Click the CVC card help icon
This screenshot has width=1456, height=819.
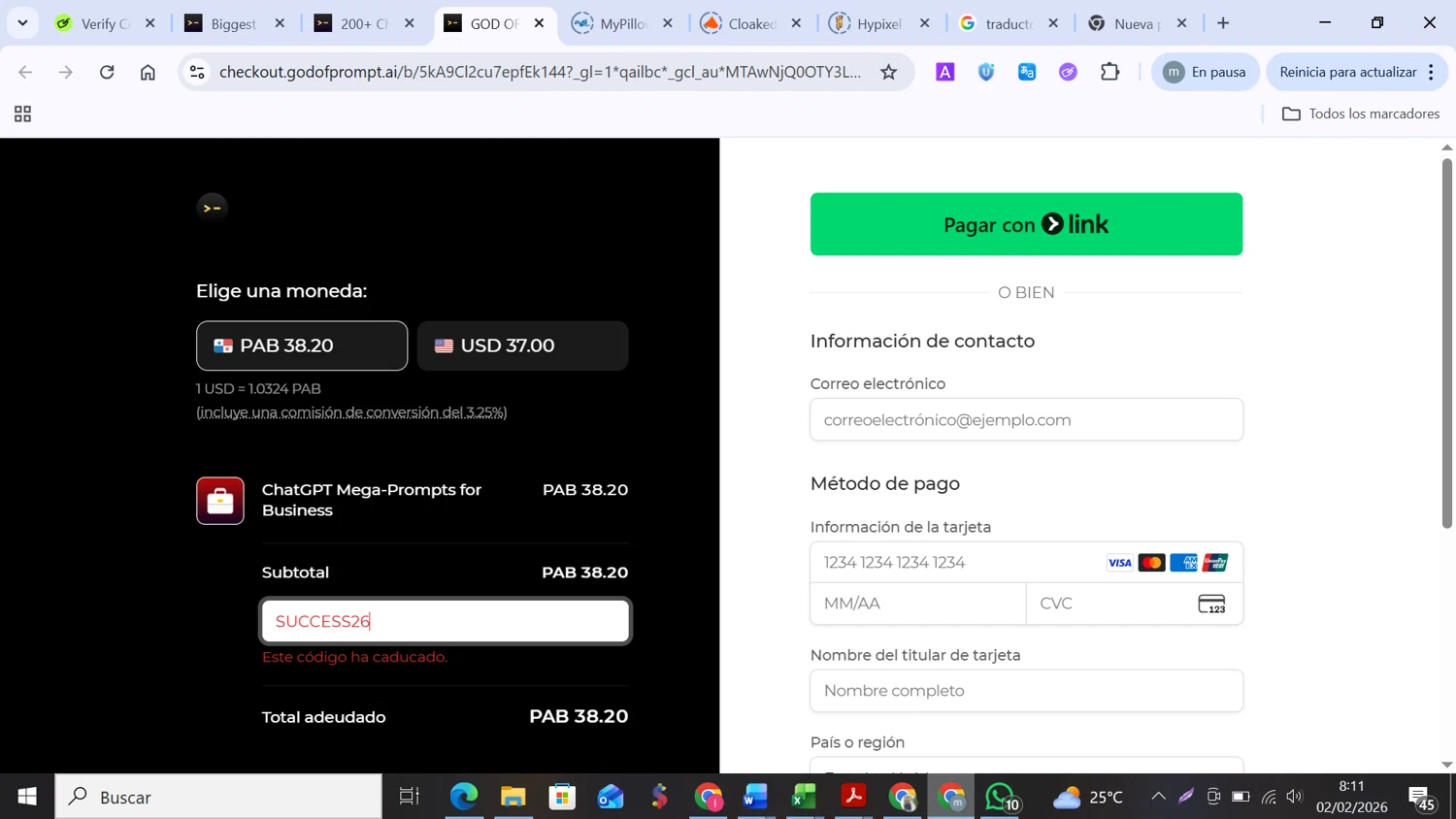tap(1211, 604)
